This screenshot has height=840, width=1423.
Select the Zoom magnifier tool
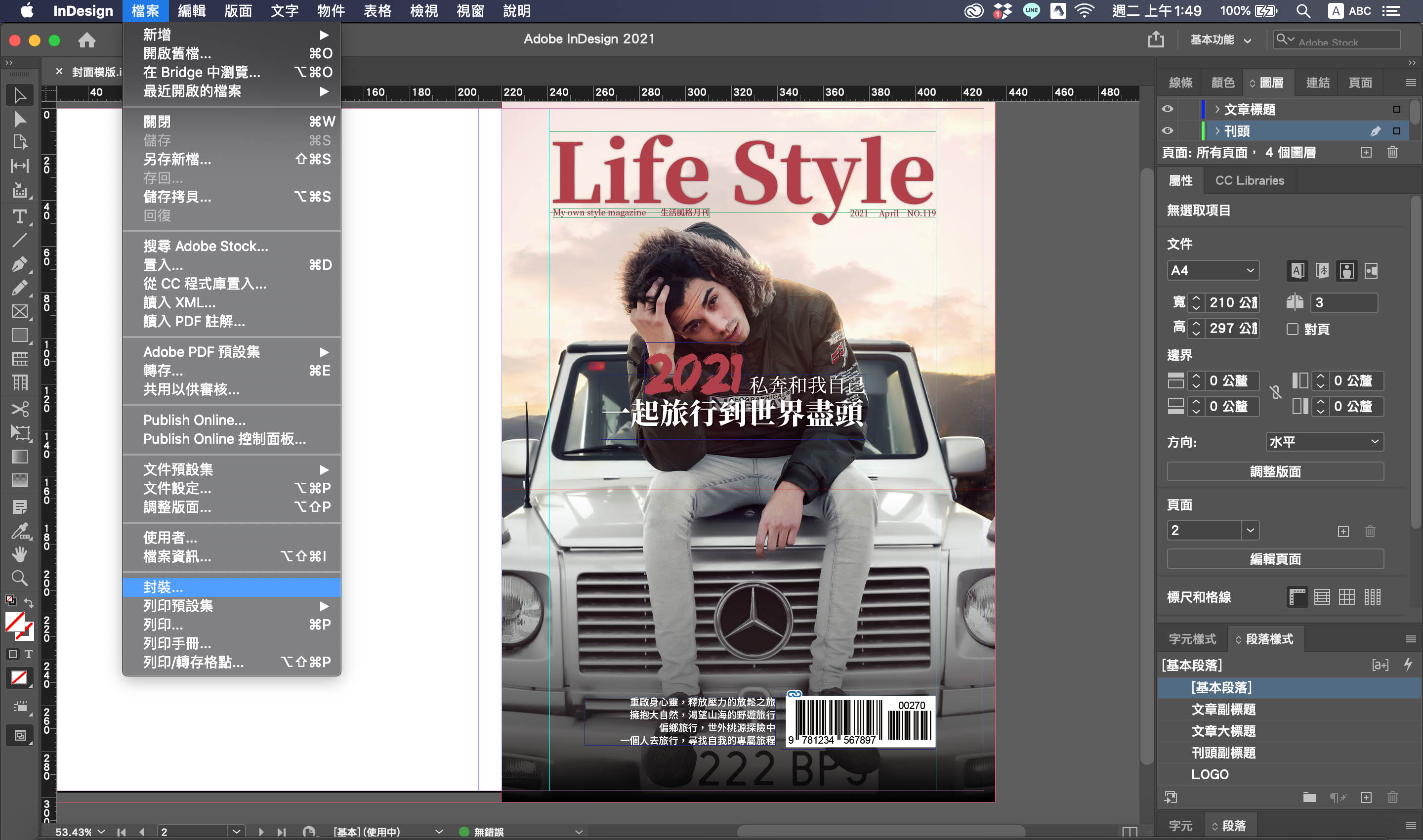(x=19, y=577)
